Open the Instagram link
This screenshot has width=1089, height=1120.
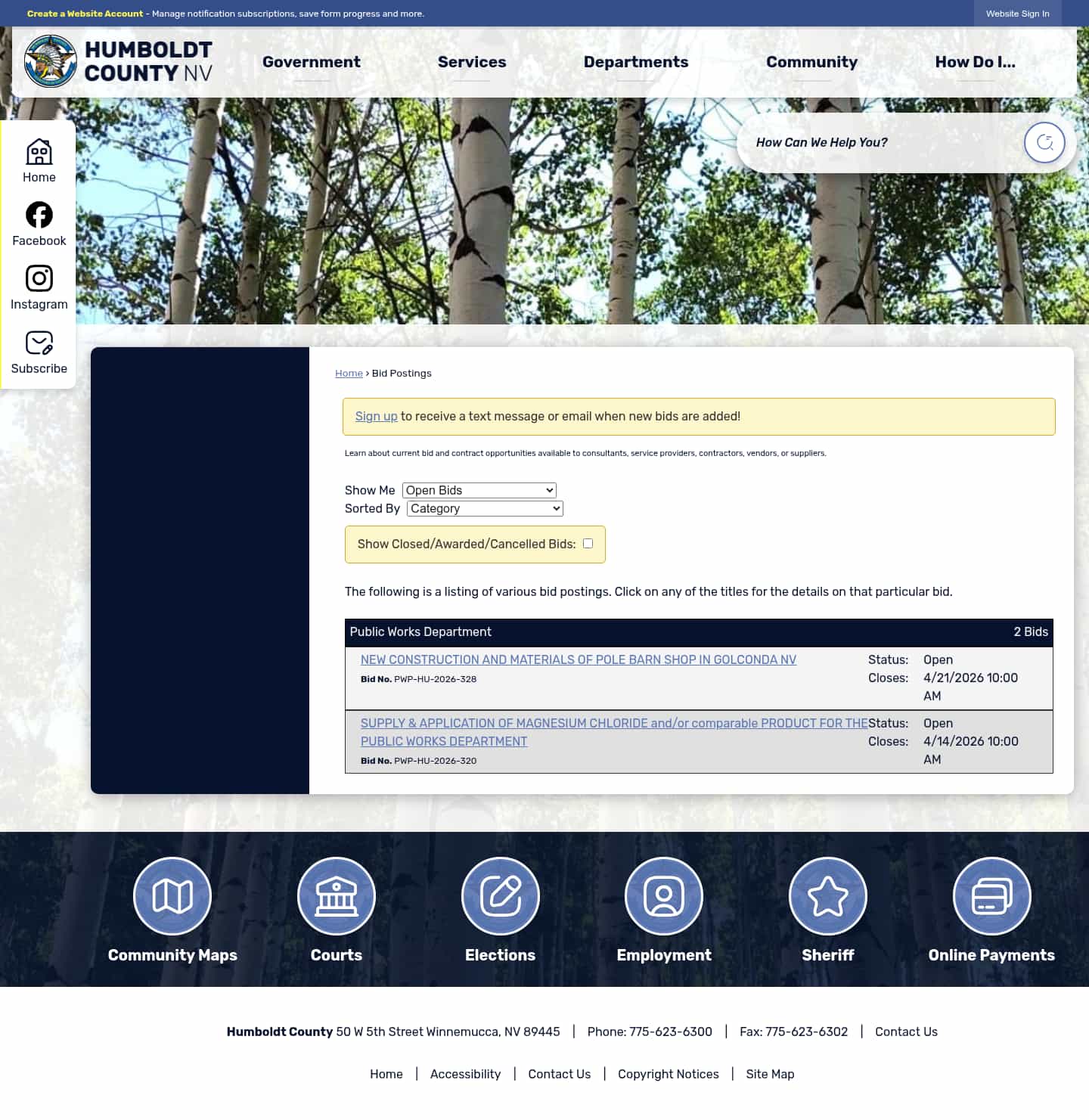pos(39,286)
